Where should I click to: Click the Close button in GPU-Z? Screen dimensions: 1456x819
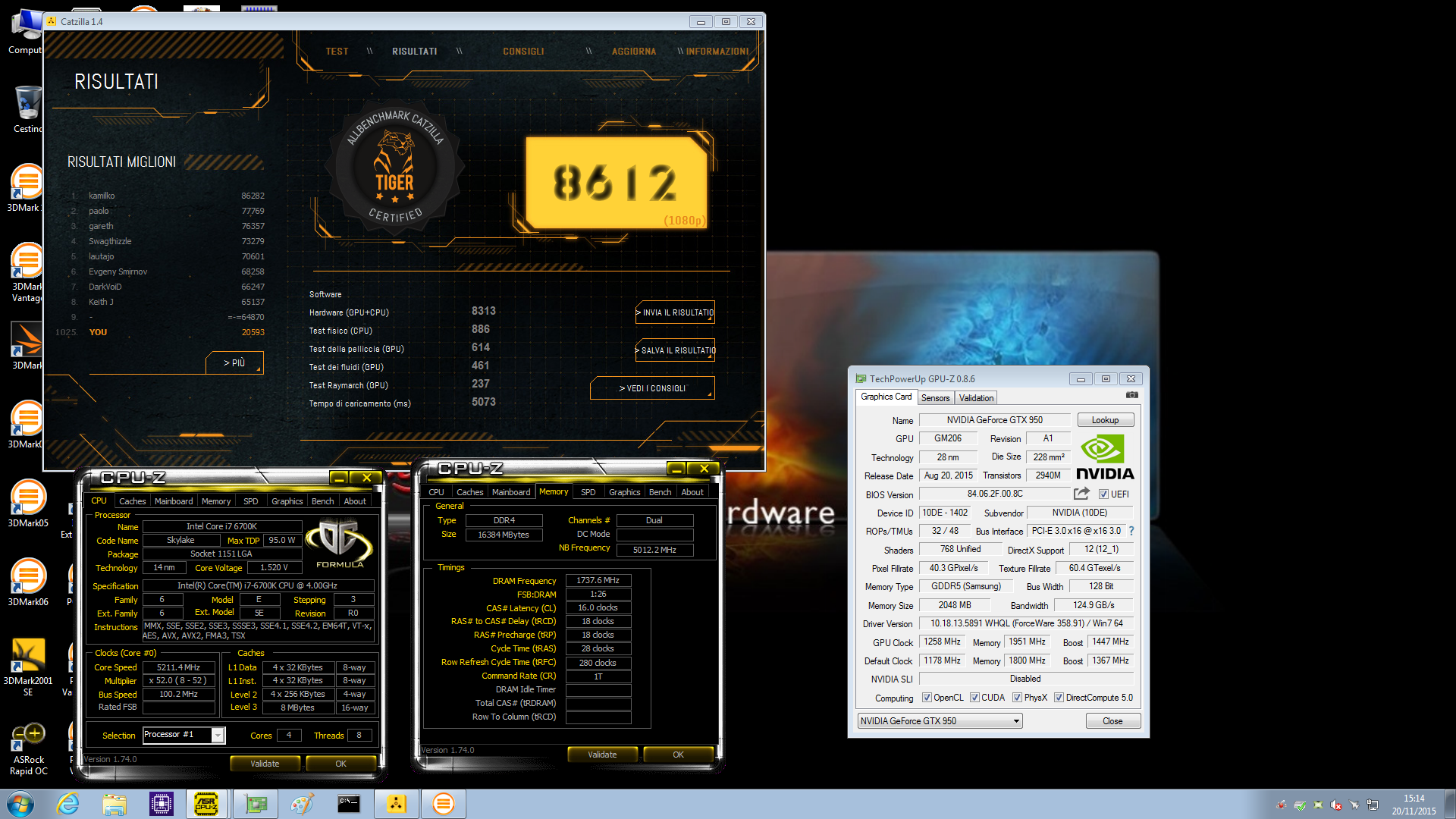[1112, 721]
